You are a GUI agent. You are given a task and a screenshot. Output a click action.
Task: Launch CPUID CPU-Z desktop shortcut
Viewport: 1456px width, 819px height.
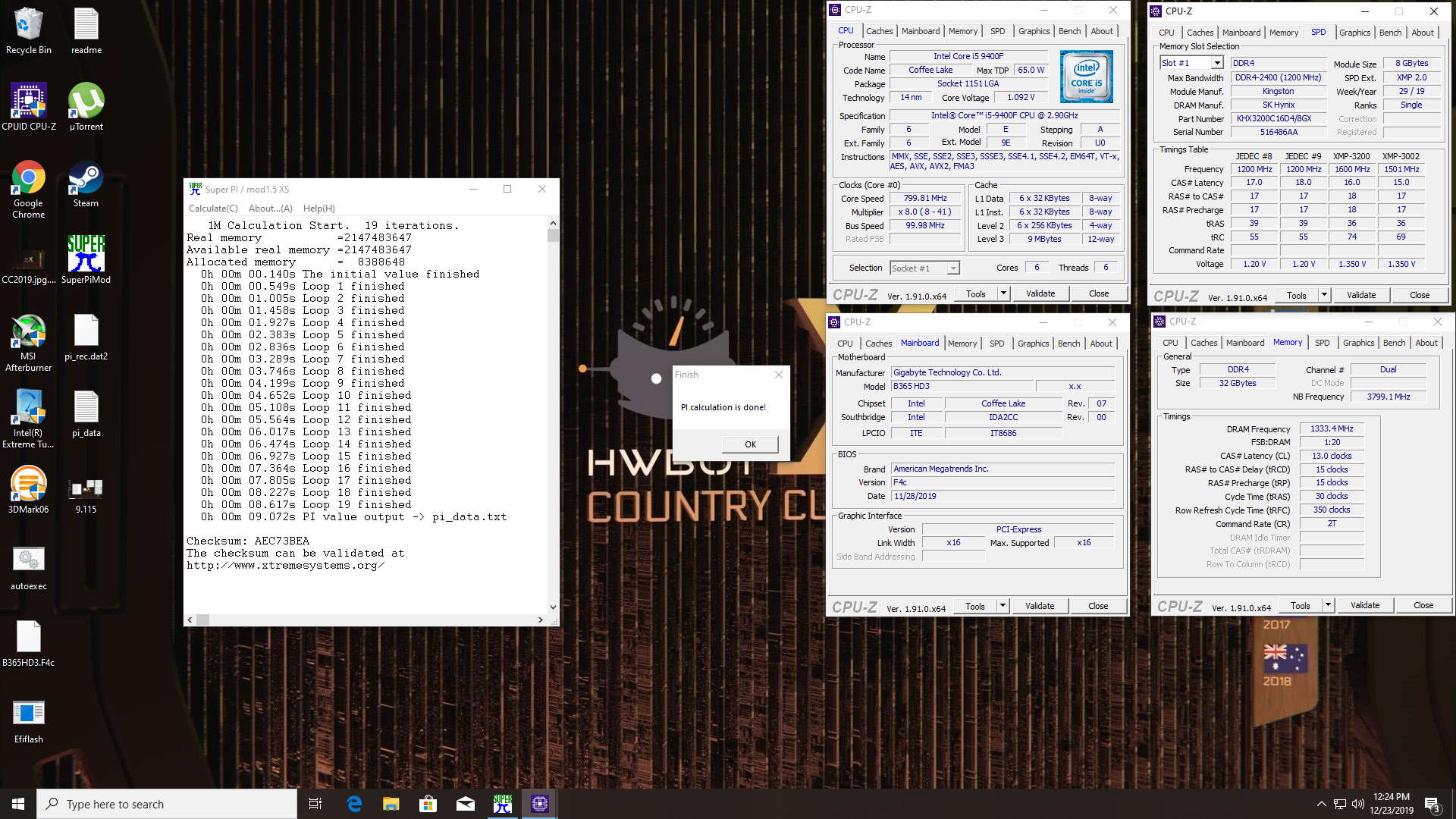pos(29,107)
